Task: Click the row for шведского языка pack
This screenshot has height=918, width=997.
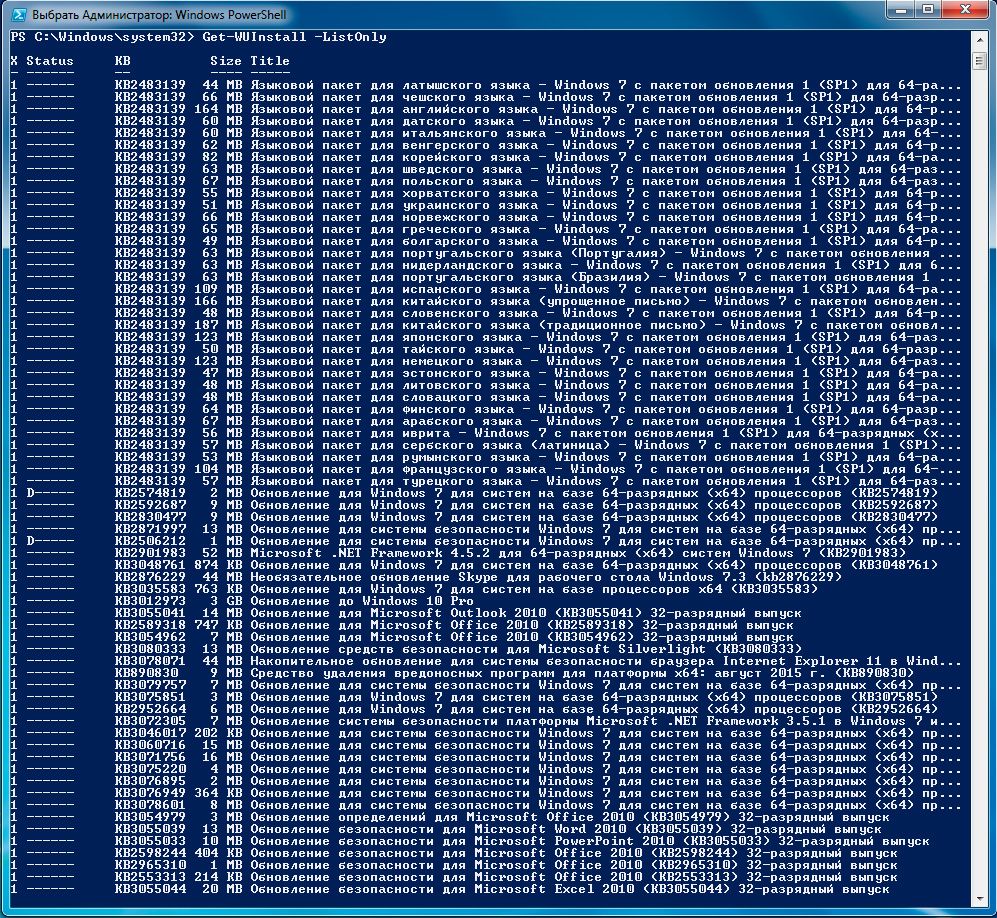Action: [485, 170]
